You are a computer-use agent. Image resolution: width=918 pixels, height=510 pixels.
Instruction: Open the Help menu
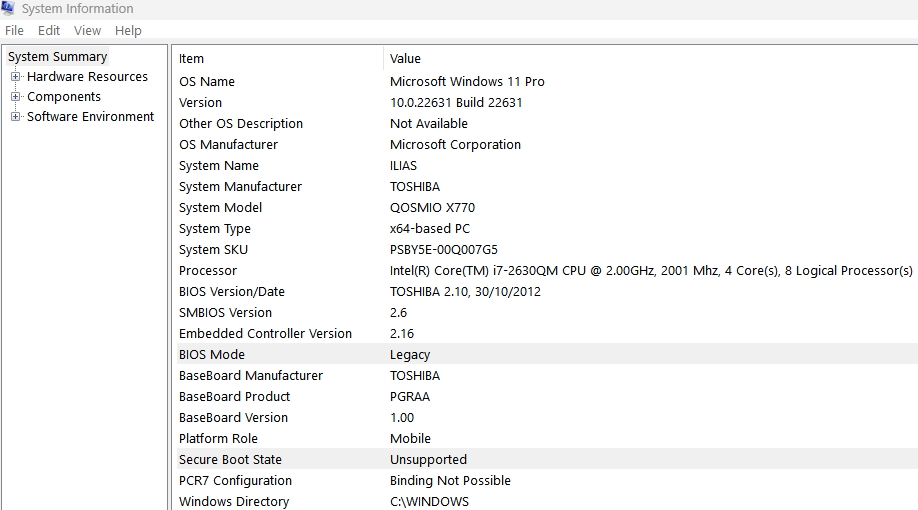tap(128, 30)
